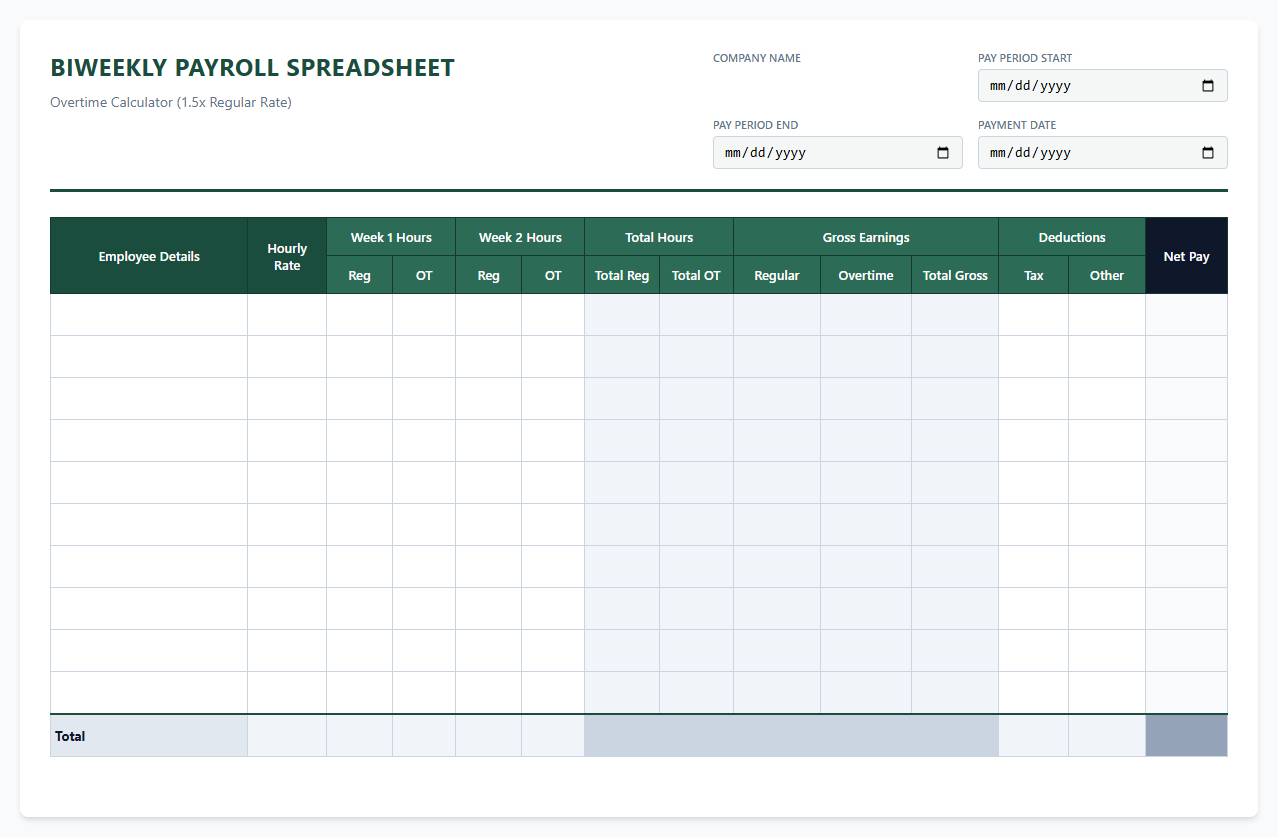Click the Total row label

point(70,736)
